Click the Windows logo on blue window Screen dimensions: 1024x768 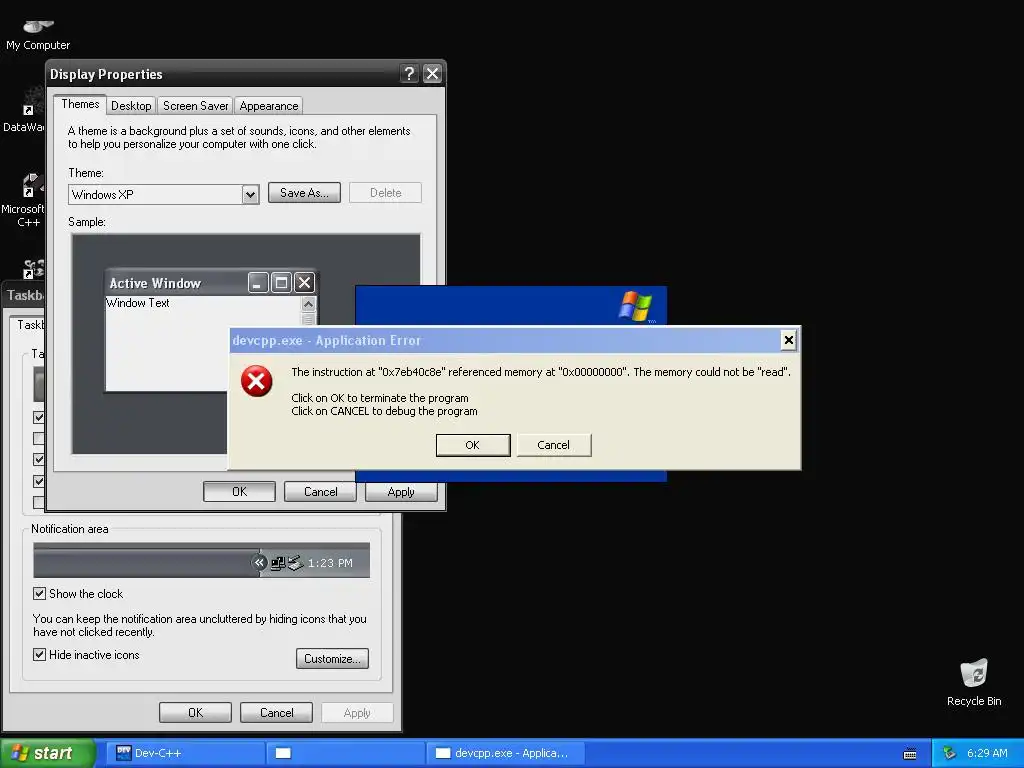click(x=635, y=306)
